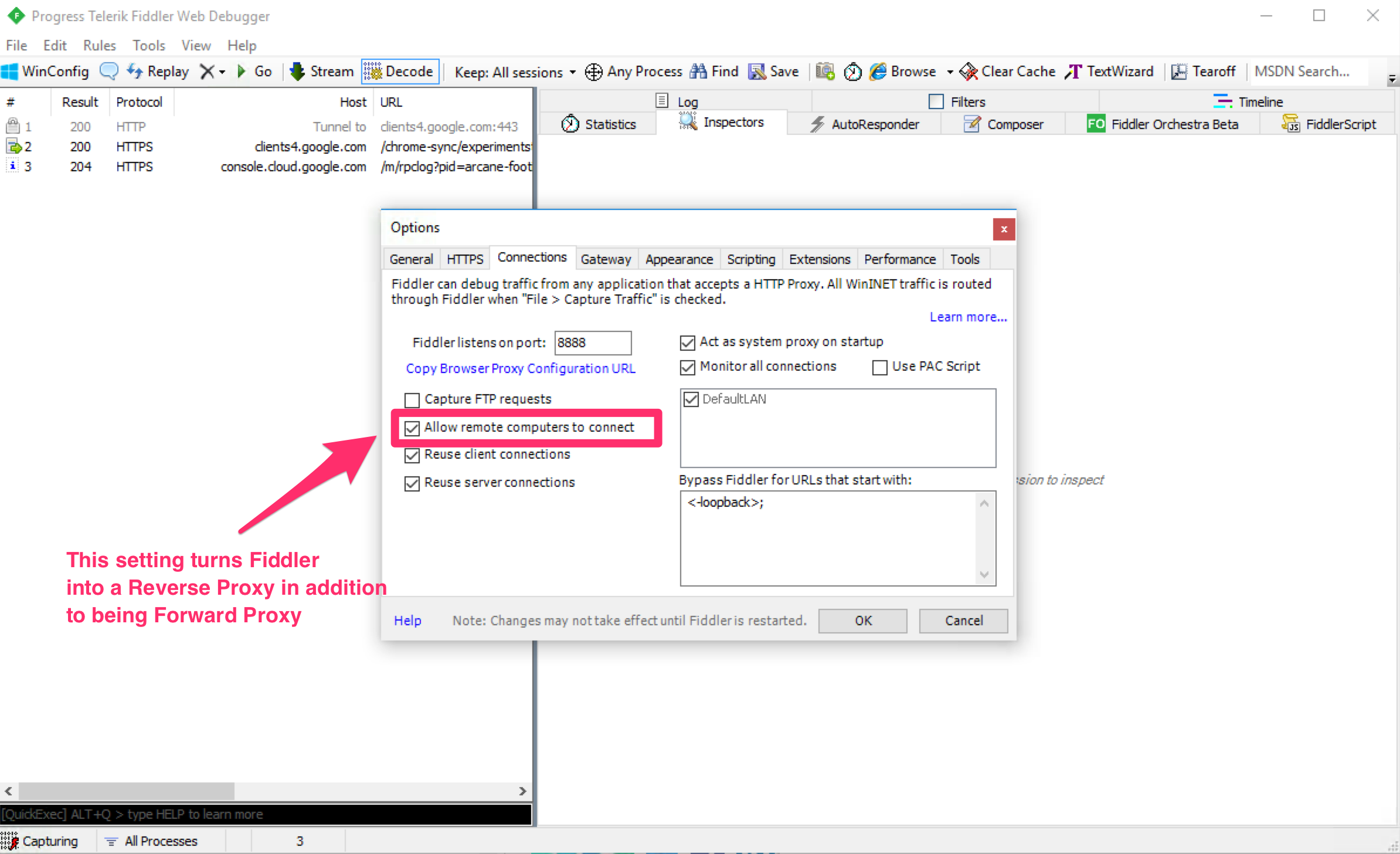Image resolution: width=1400 pixels, height=854 pixels.
Task: Click the MSDN Search box
Action: pos(1309,72)
